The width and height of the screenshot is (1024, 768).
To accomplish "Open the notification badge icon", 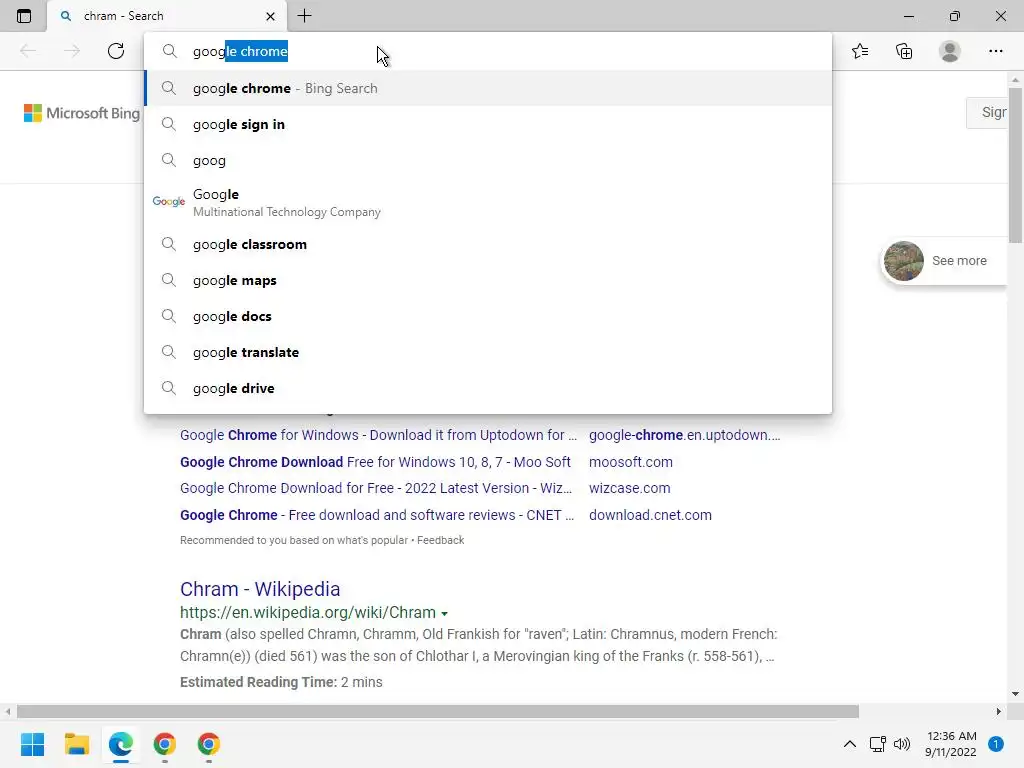I will tap(996, 744).
